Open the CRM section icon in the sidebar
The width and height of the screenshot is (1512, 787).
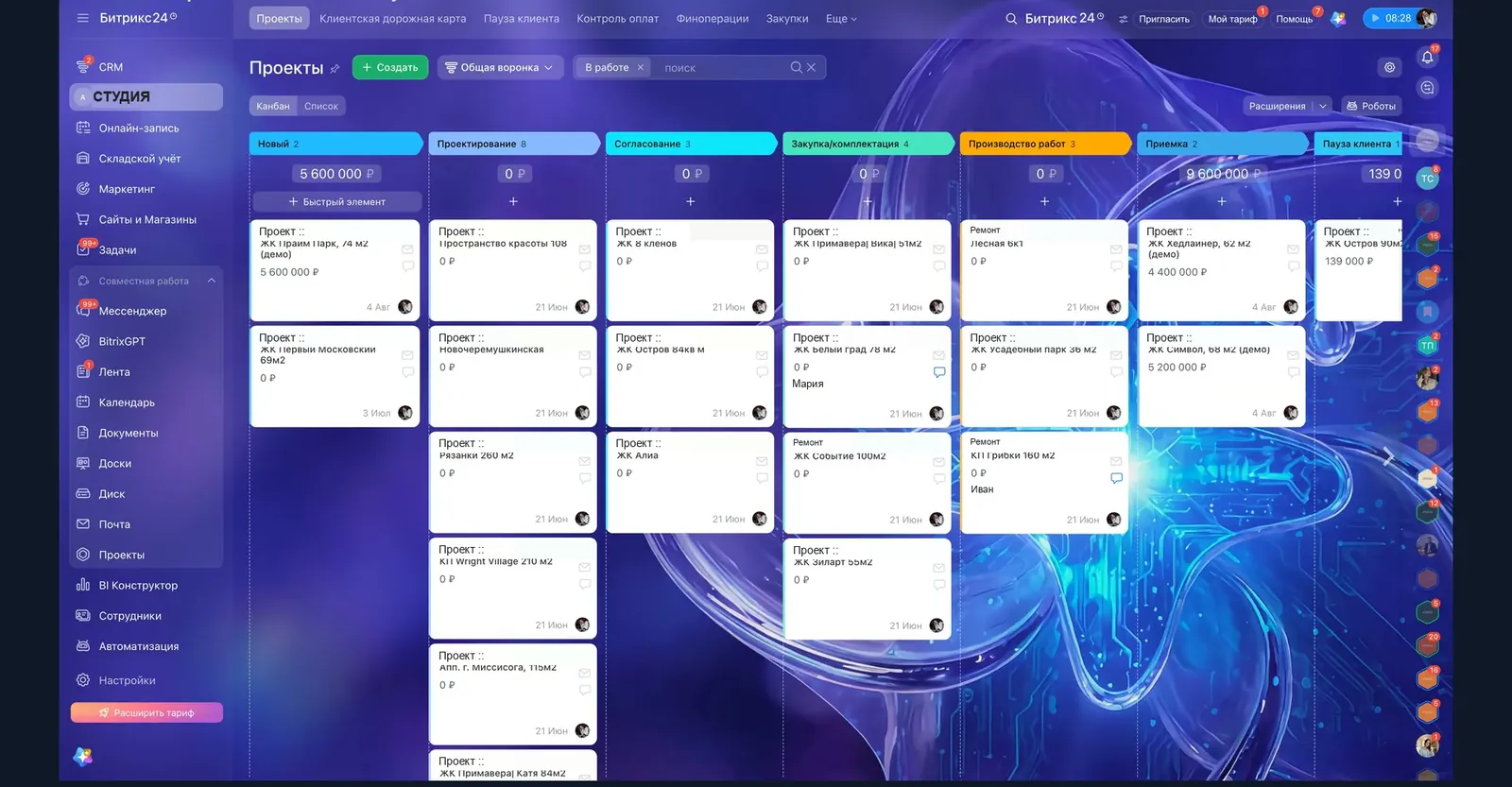coord(83,66)
